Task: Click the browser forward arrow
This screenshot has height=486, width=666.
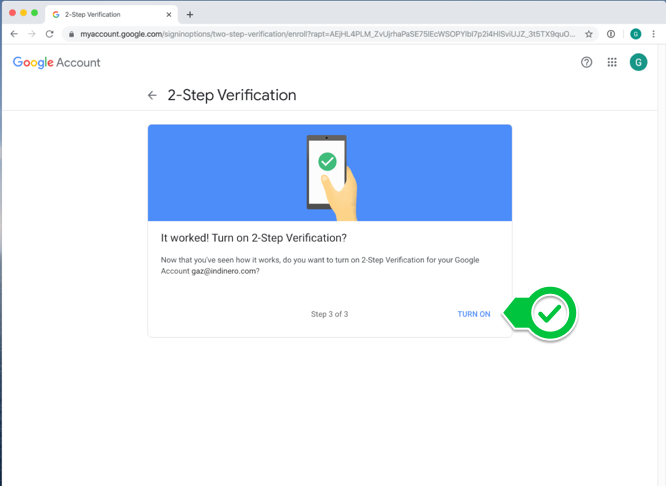Action: click(x=32, y=34)
